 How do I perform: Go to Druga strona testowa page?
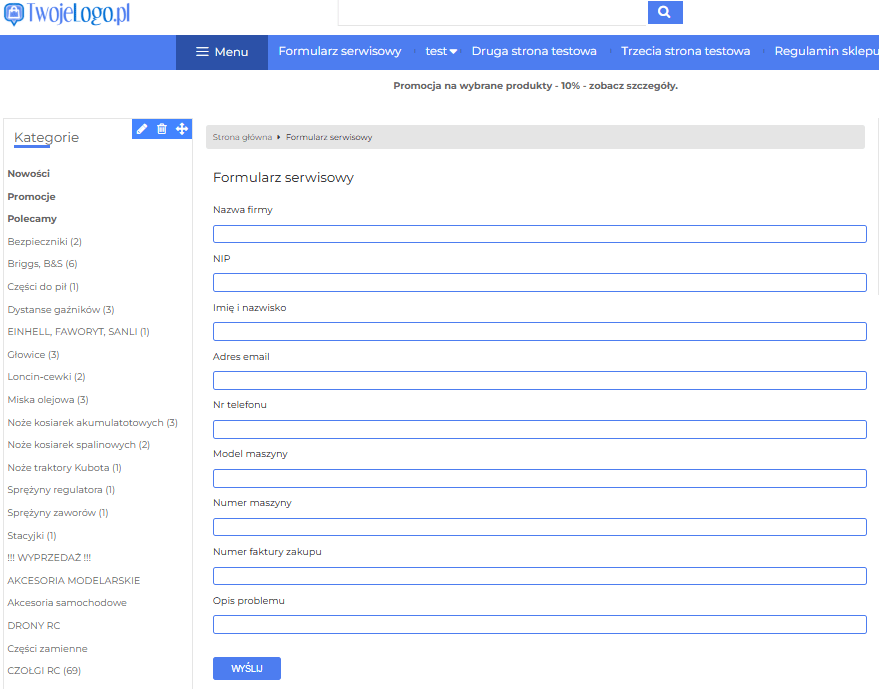pyautogui.click(x=534, y=52)
